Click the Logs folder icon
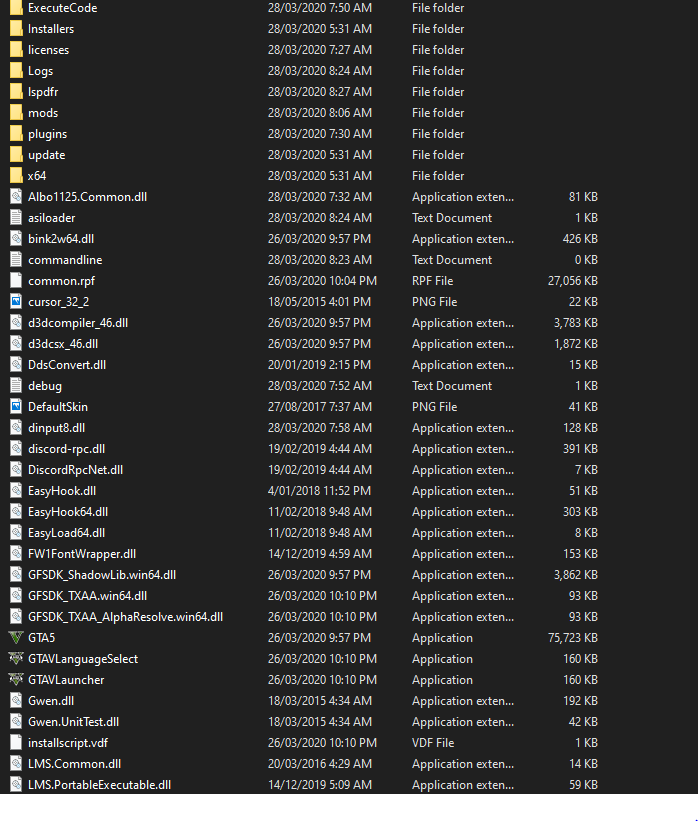 (16, 71)
